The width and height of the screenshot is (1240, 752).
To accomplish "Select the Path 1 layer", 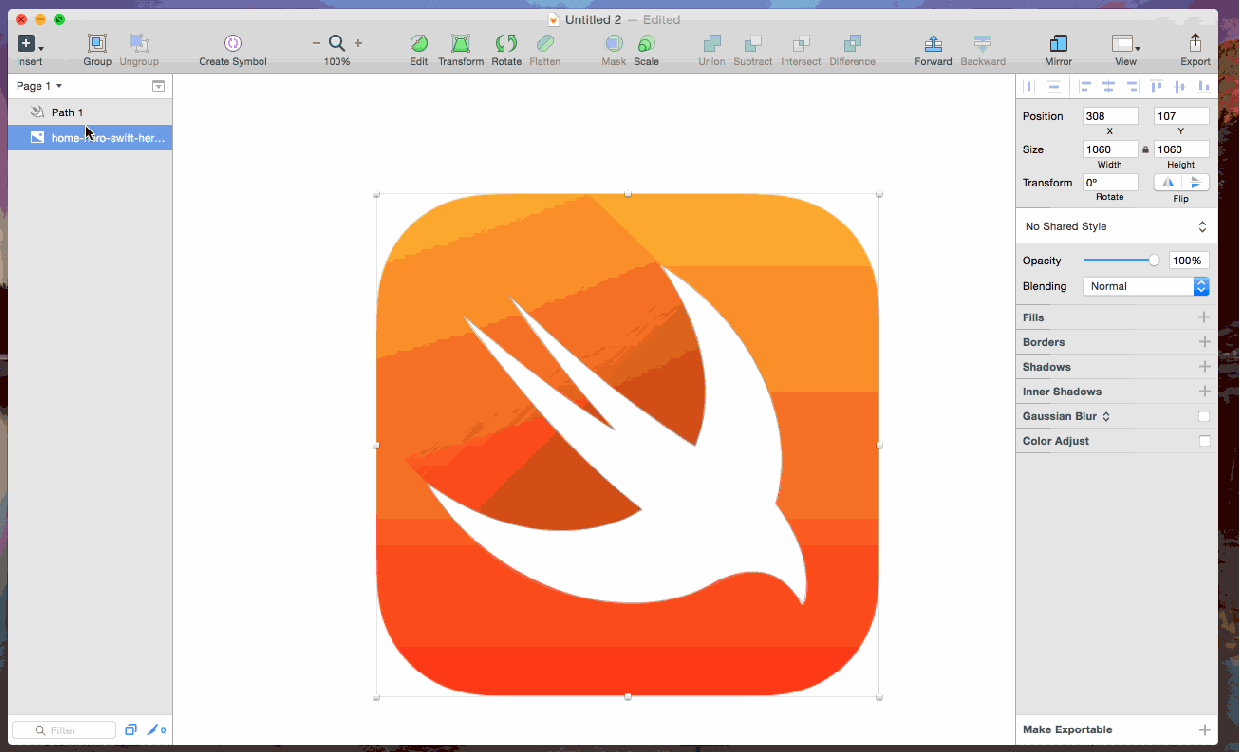I will tap(68, 113).
